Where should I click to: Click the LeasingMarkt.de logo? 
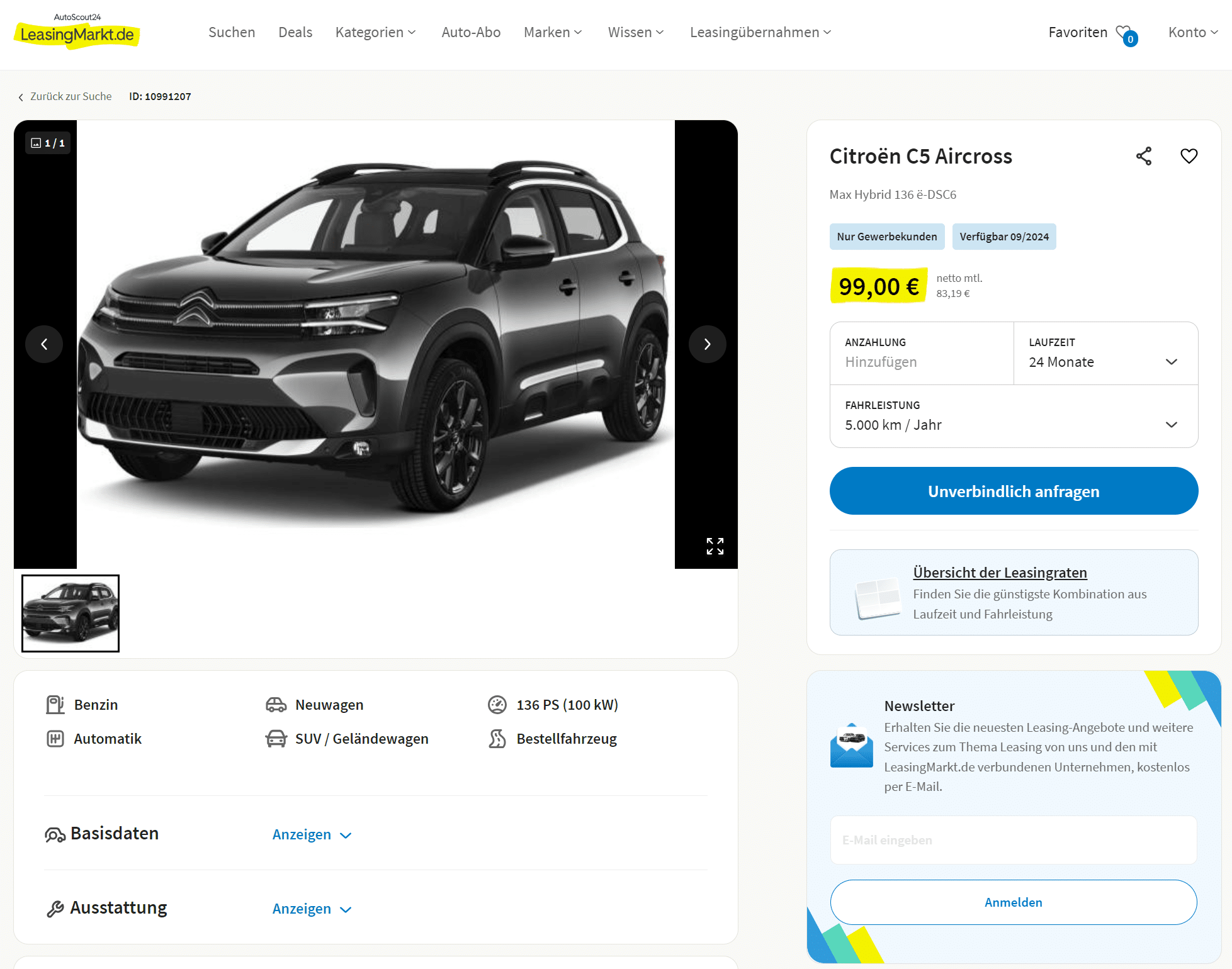(77, 31)
